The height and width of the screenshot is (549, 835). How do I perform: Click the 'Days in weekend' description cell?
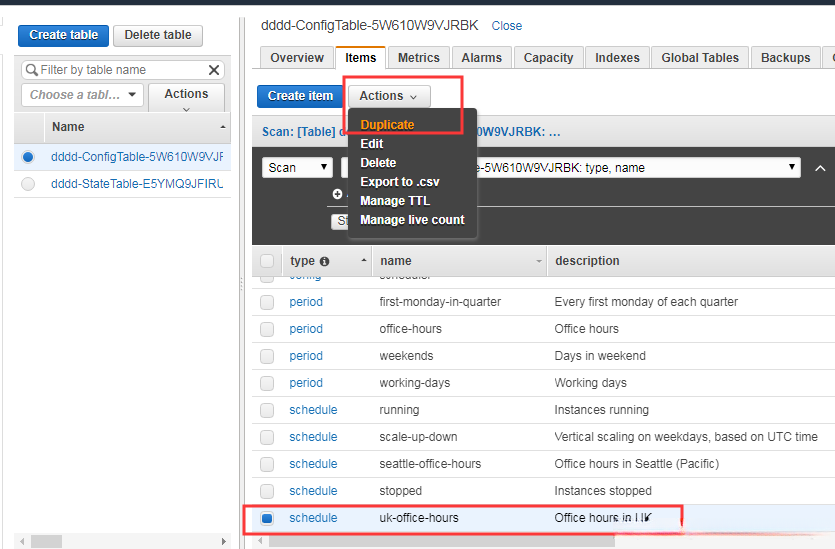click(600, 356)
